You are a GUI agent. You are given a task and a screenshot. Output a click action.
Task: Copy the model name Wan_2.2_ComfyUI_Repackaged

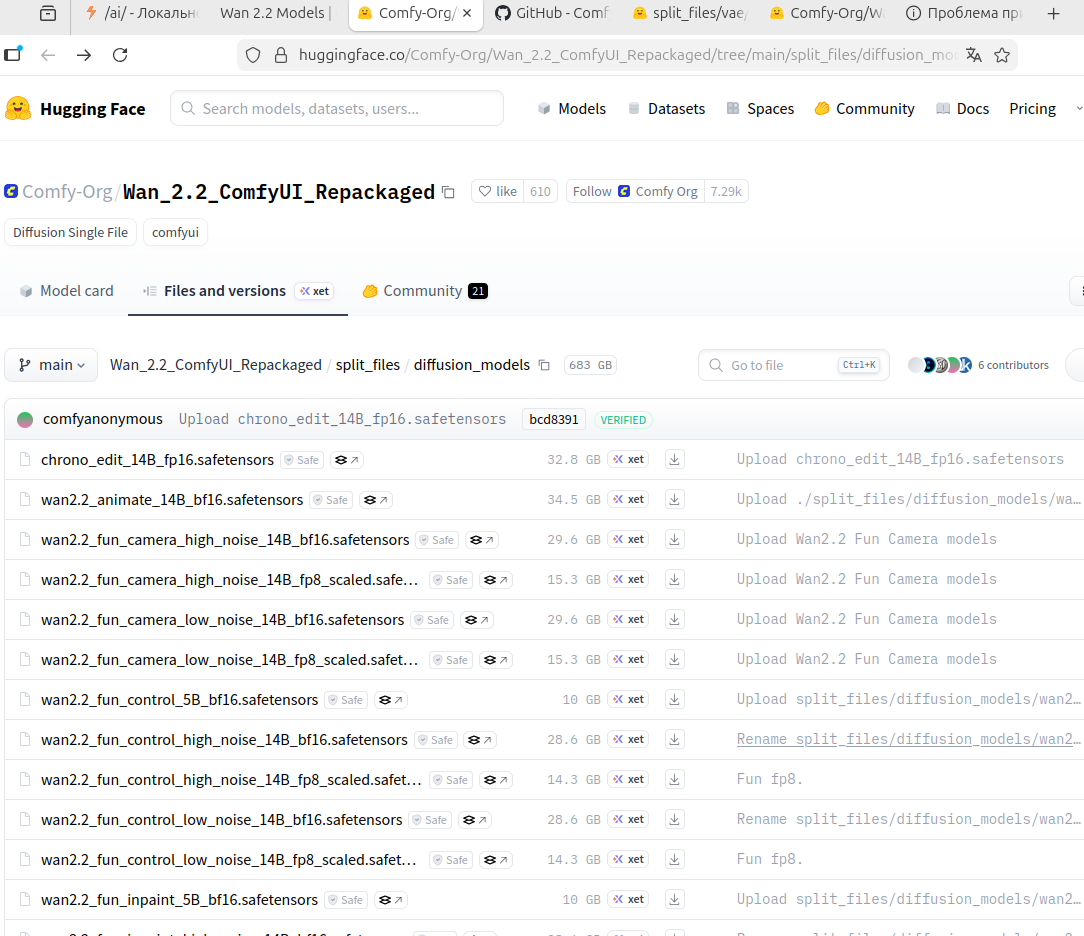[x=448, y=192]
